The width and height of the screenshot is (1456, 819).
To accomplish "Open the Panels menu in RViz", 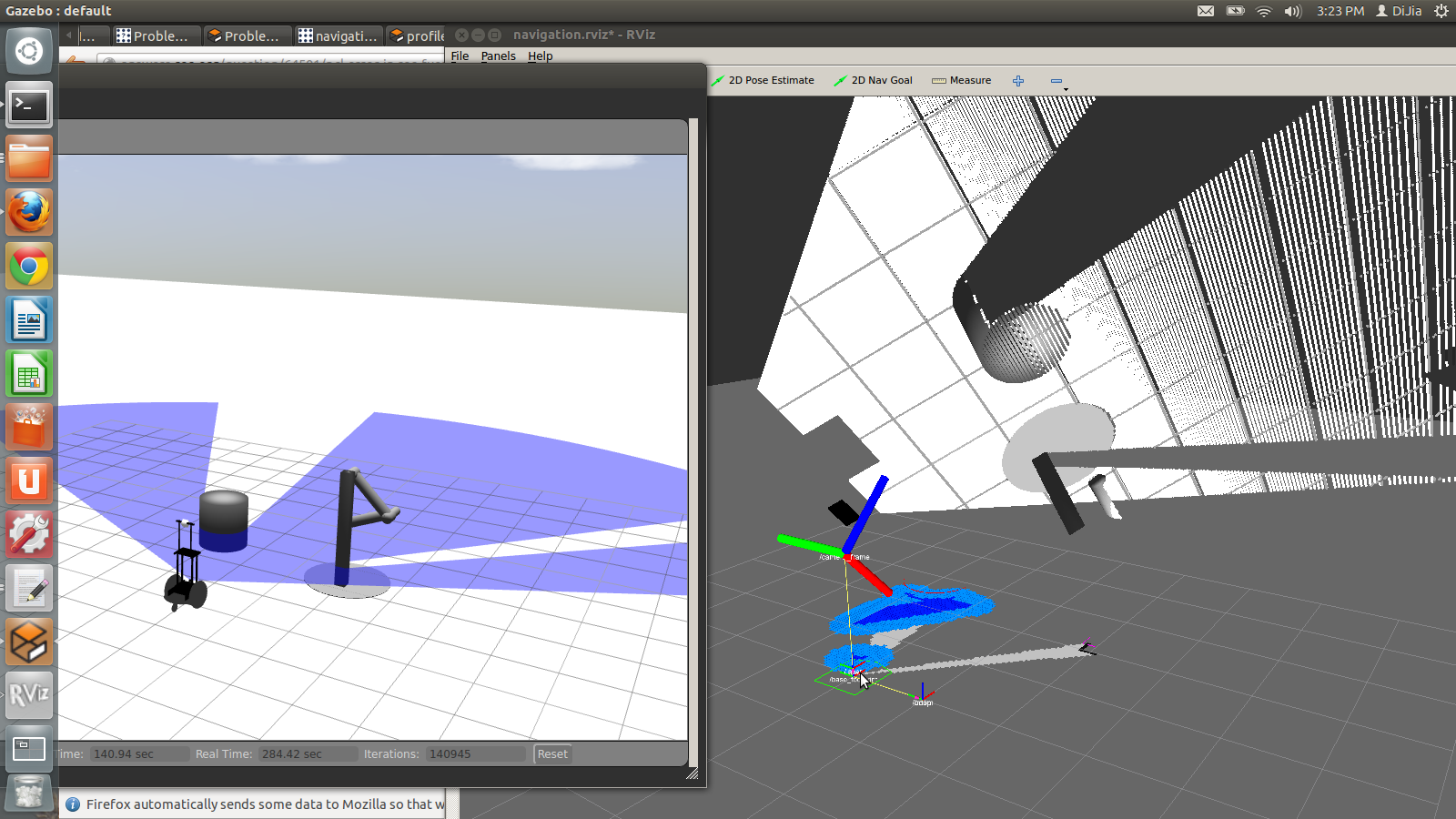I will point(498,56).
